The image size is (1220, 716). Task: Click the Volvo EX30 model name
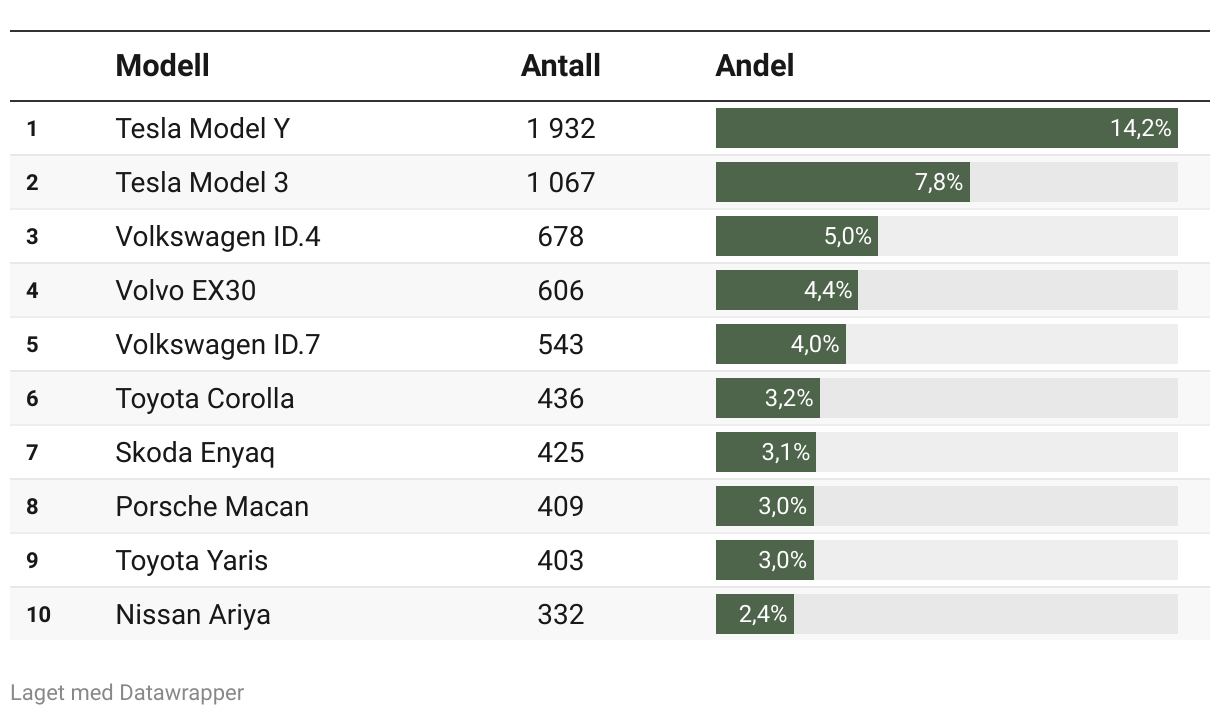[x=186, y=290]
